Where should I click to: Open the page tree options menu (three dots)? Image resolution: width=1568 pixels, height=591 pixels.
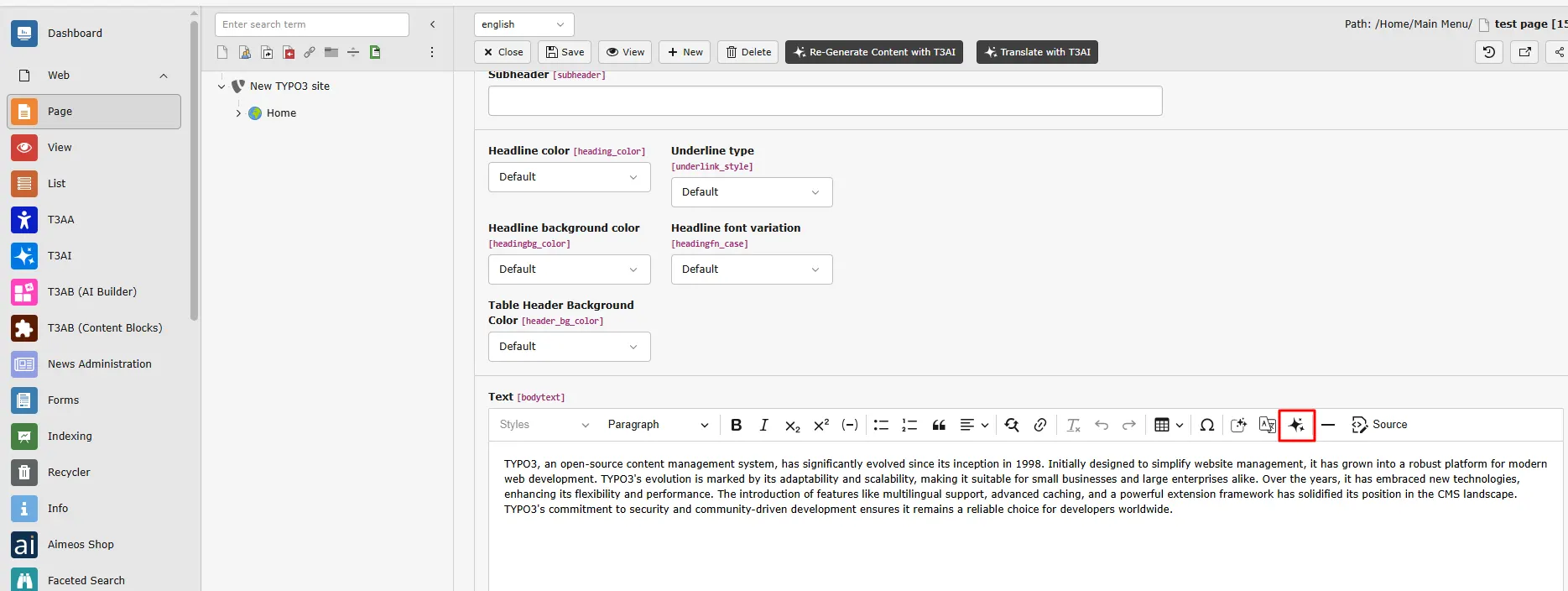pos(432,52)
